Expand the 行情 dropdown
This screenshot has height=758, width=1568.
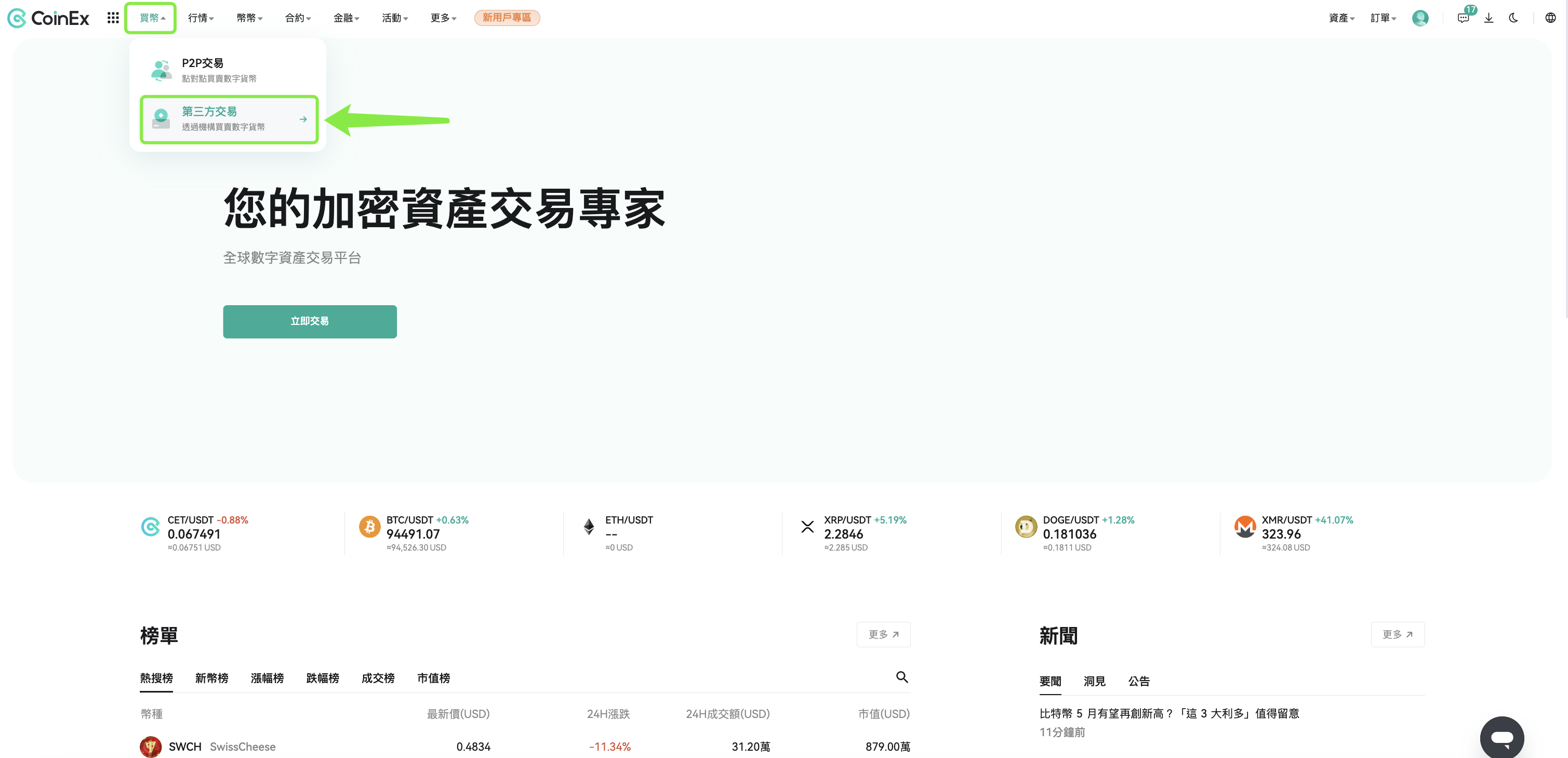coord(201,18)
